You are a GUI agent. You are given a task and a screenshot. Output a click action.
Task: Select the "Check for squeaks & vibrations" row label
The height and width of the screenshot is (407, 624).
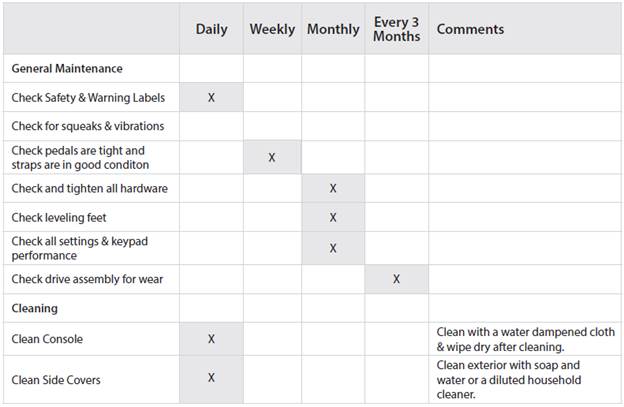(x=88, y=127)
